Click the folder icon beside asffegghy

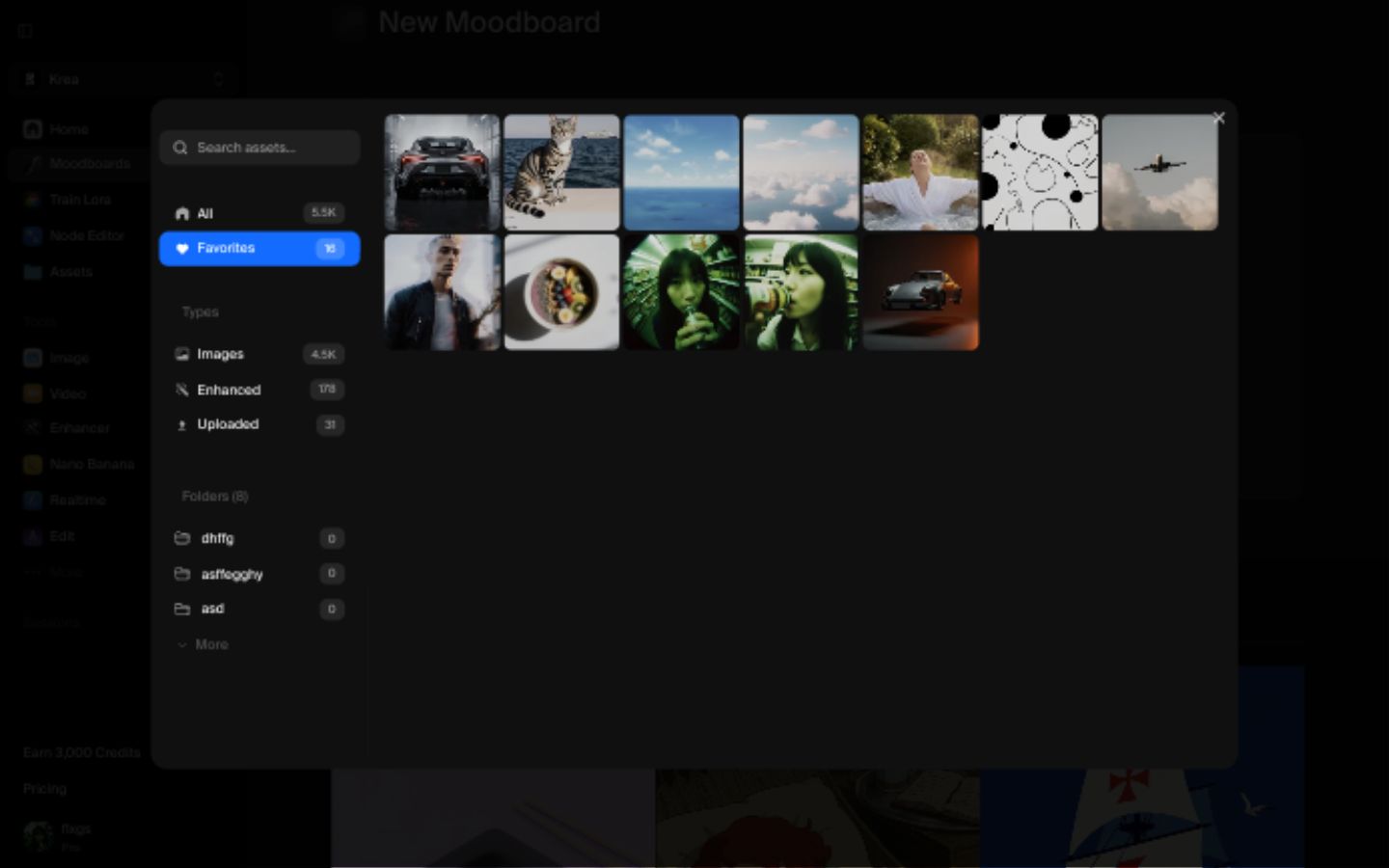coord(182,574)
